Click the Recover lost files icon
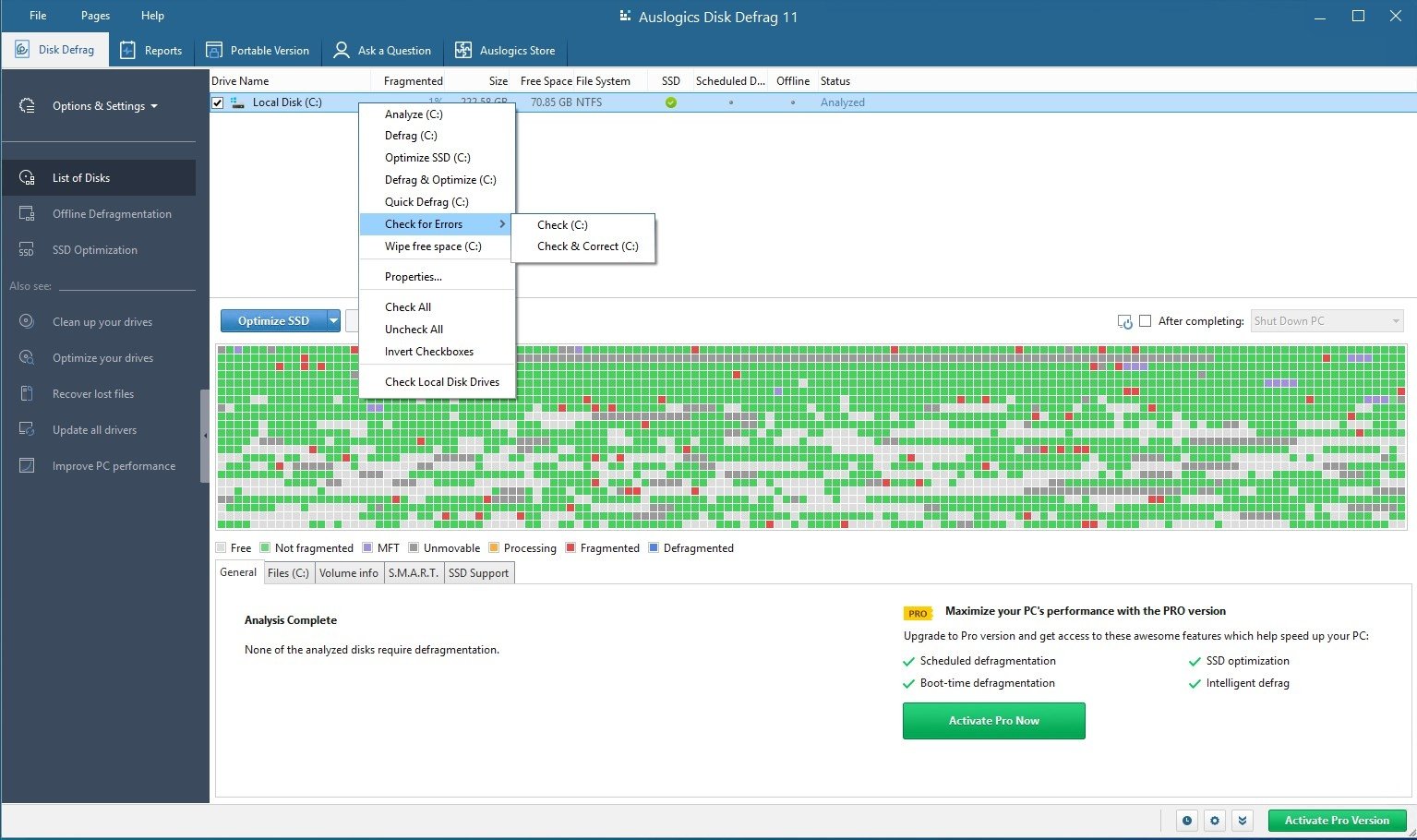 [27, 393]
